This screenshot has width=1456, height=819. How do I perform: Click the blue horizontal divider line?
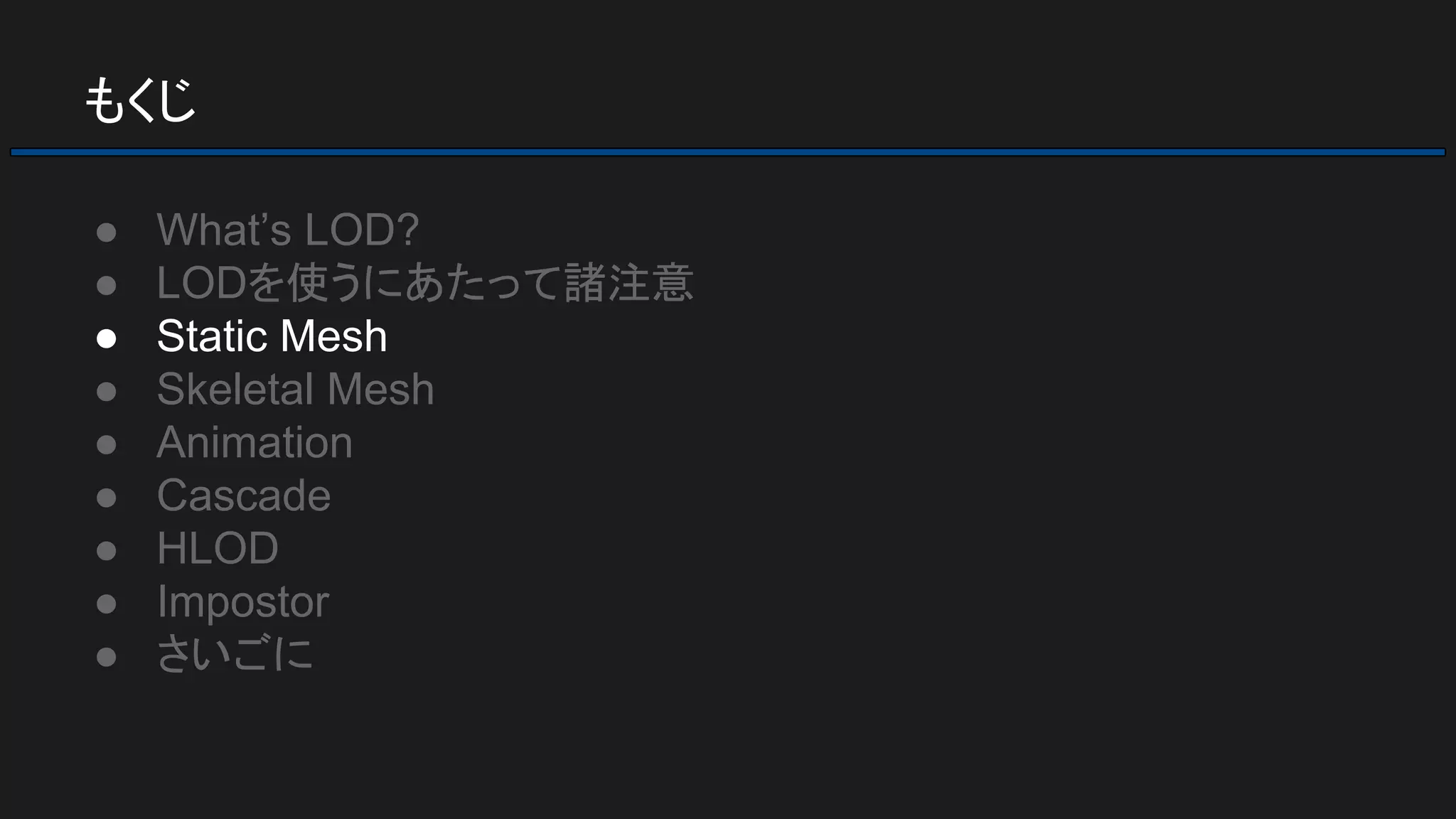pyautogui.click(x=728, y=152)
